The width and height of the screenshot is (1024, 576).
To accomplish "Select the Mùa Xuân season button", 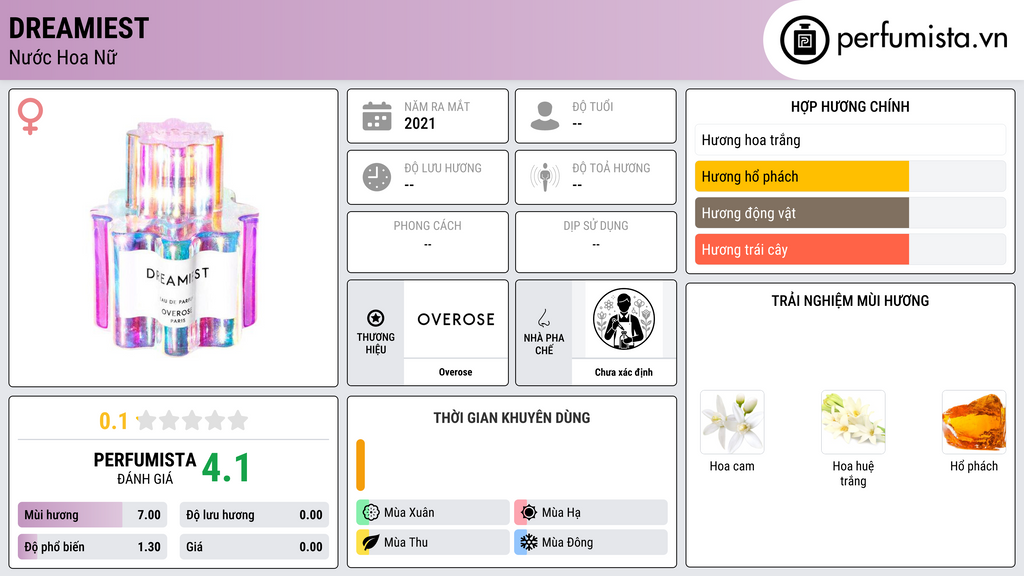I will (x=433, y=513).
